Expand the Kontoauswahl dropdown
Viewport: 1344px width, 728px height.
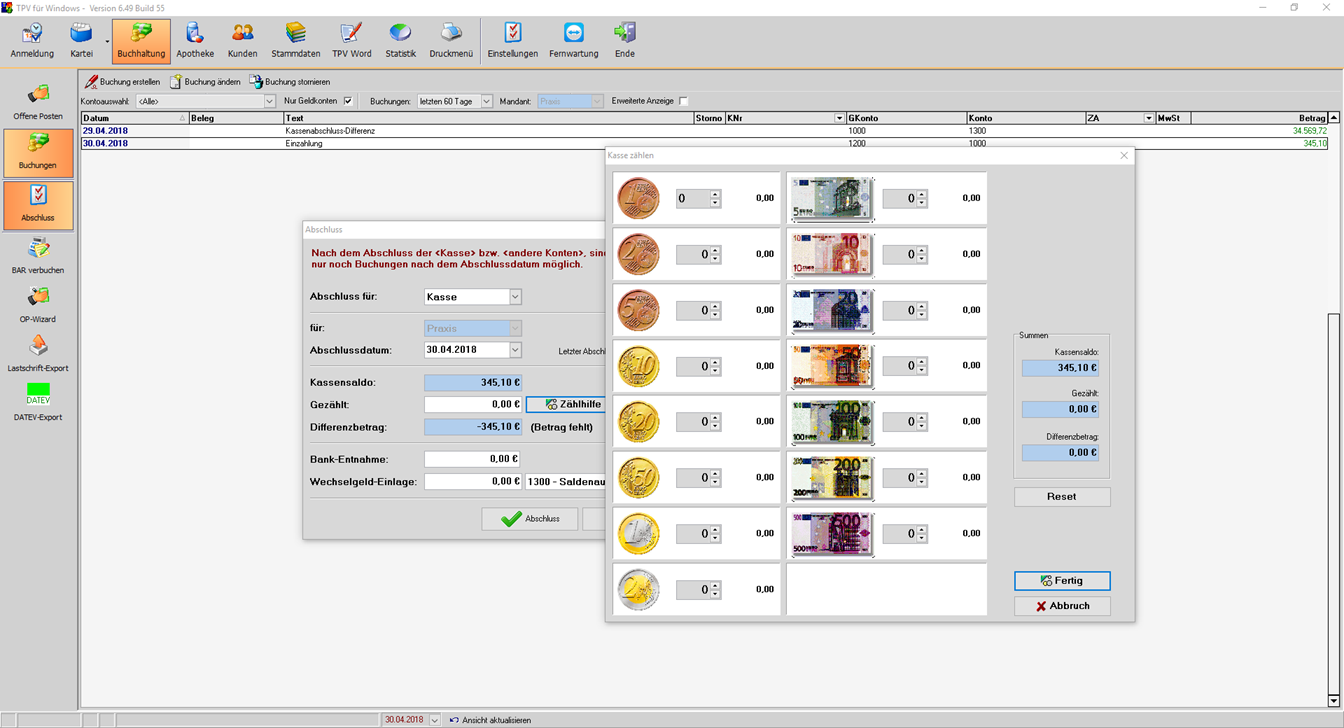pos(269,101)
